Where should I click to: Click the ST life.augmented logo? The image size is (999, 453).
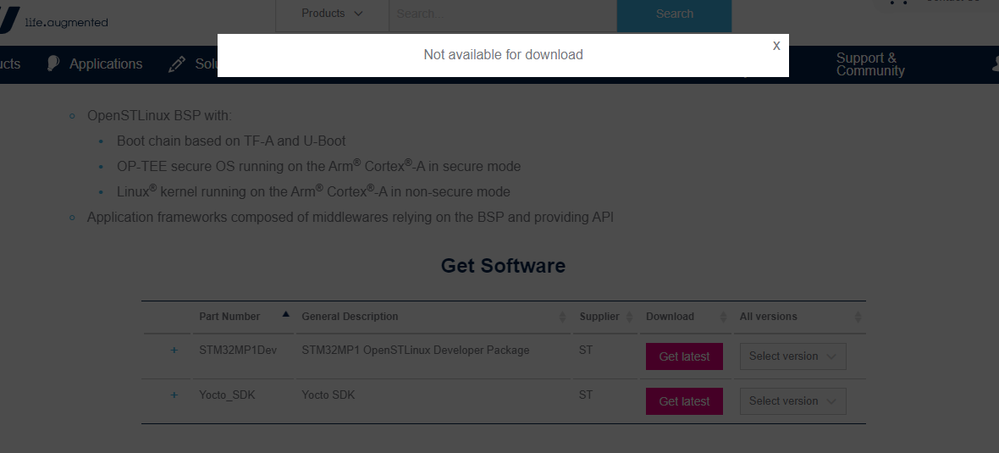click(54, 19)
